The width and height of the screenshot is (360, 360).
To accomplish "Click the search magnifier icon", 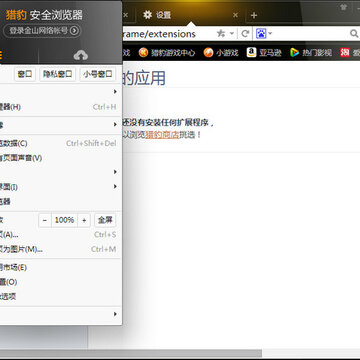I will 354,33.
